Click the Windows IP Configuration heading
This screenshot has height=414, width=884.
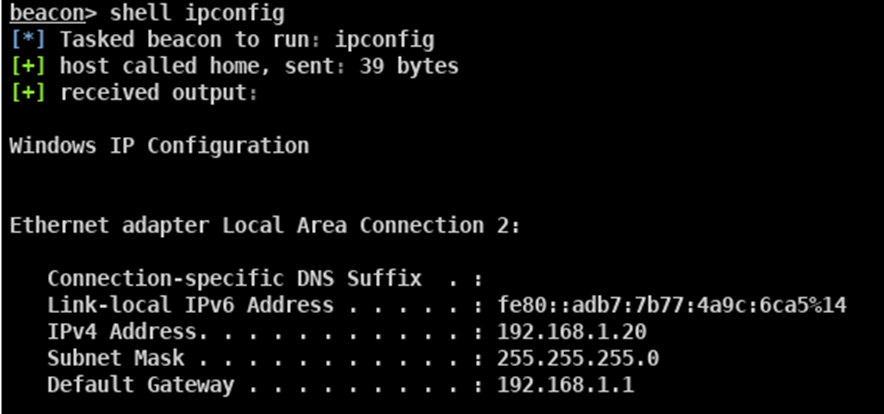click(160, 146)
